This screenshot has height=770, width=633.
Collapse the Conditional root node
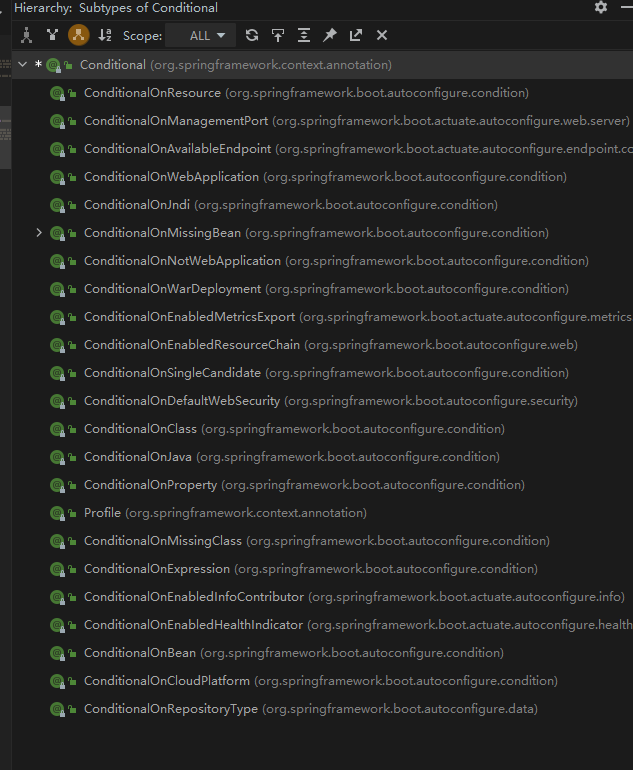coord(23,65)
